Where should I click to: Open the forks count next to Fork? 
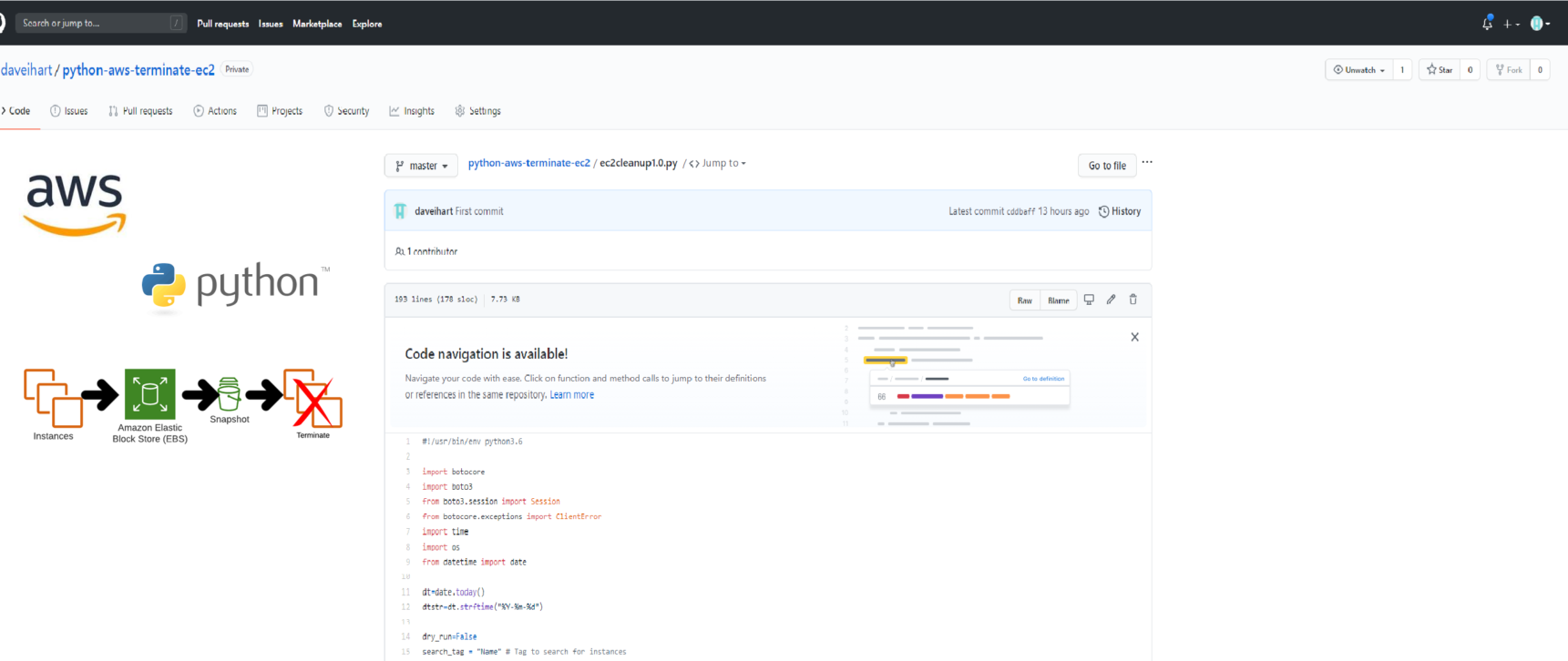1540,70
